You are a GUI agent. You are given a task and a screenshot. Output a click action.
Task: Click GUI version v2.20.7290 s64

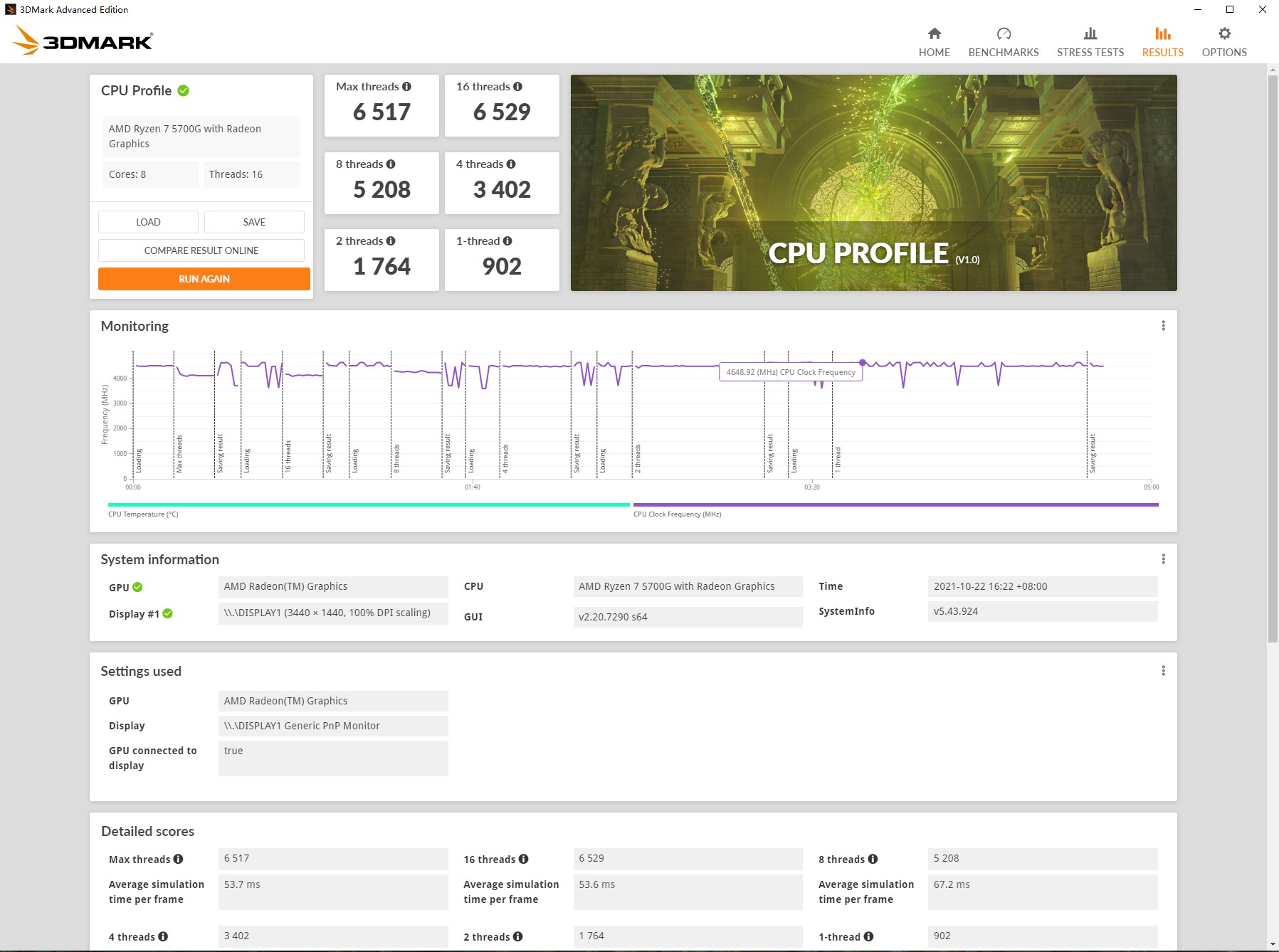tap(688, 617)
